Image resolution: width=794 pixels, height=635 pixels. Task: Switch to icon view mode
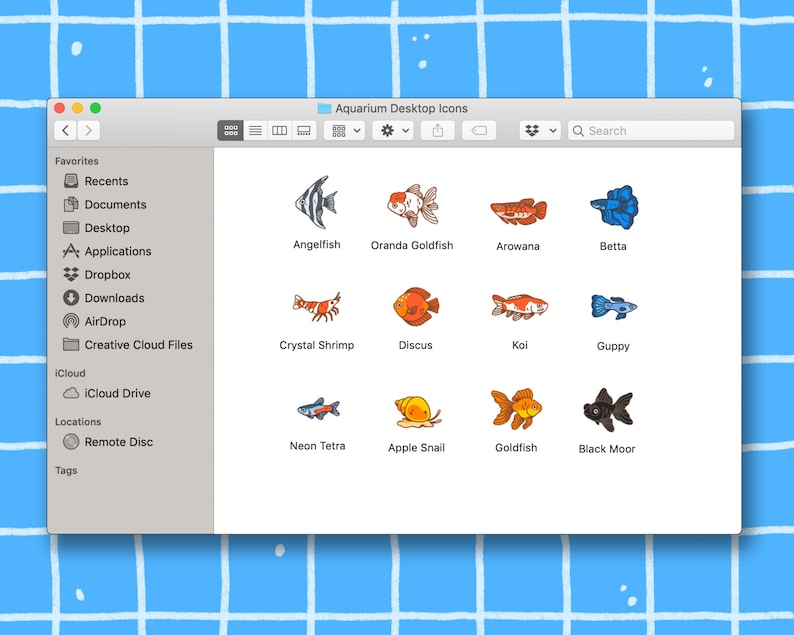coord(230,131)
